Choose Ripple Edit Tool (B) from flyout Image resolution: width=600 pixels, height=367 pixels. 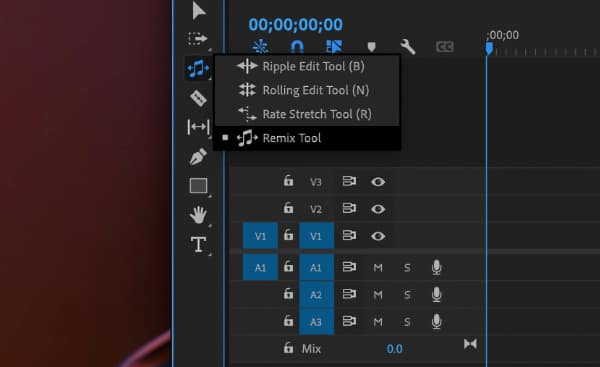[x=307, y=66]
